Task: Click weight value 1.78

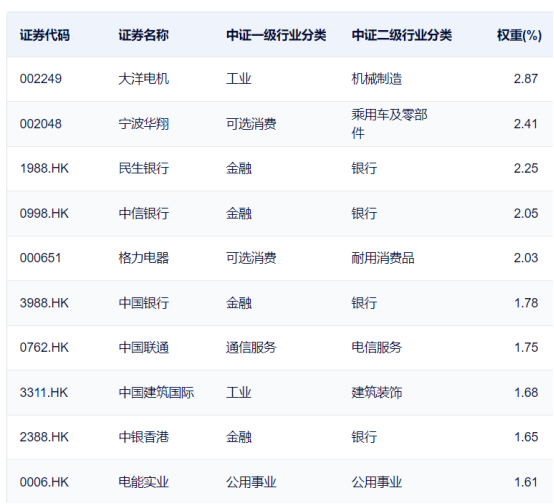Action: point(526,303)
